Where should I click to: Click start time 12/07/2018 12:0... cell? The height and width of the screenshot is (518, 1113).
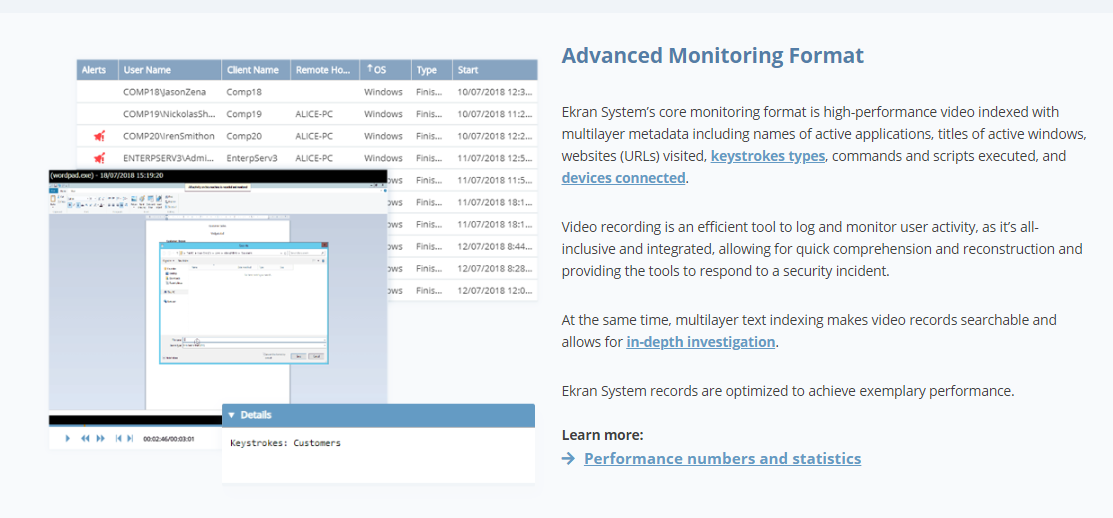[x=495, y=290]
